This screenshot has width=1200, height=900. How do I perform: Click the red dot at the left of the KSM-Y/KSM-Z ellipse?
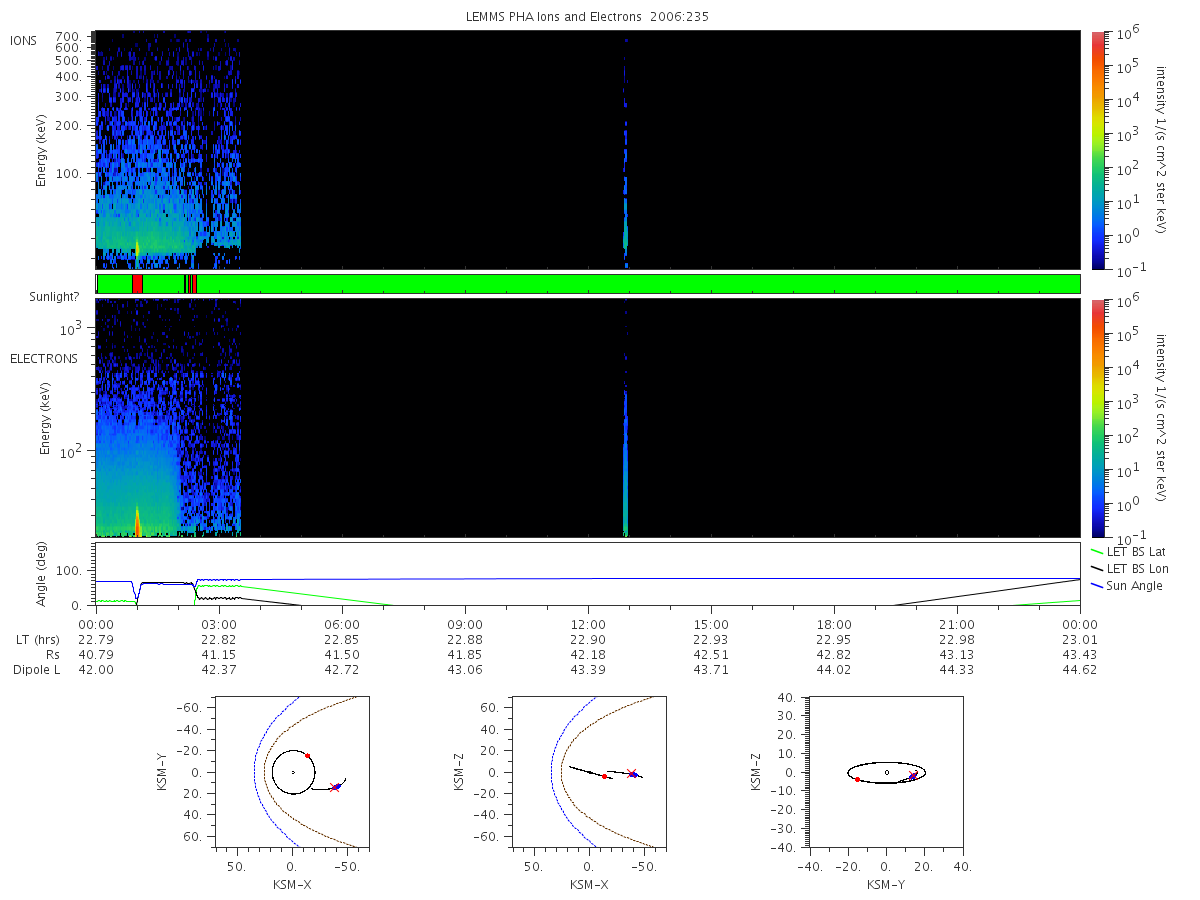click(857, 779)
